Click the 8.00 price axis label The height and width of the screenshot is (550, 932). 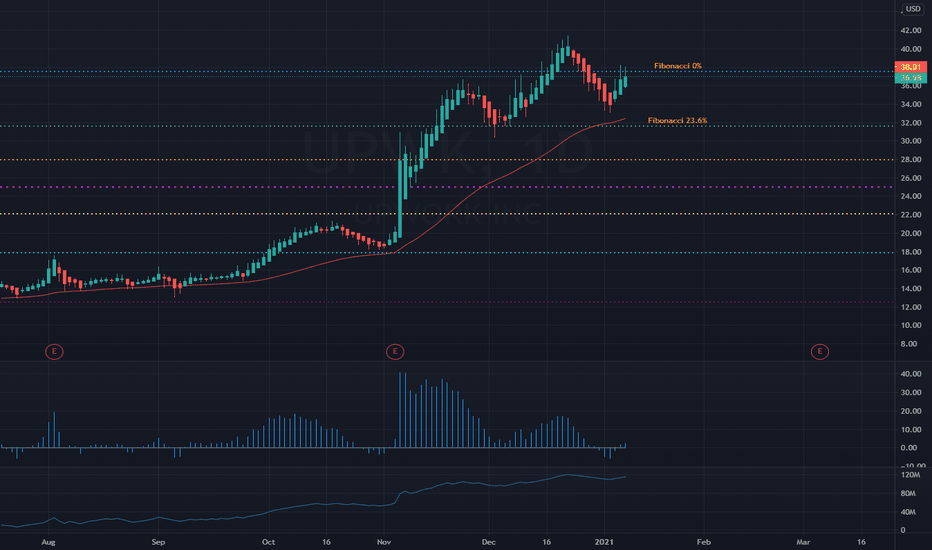[x=908, y=344]
